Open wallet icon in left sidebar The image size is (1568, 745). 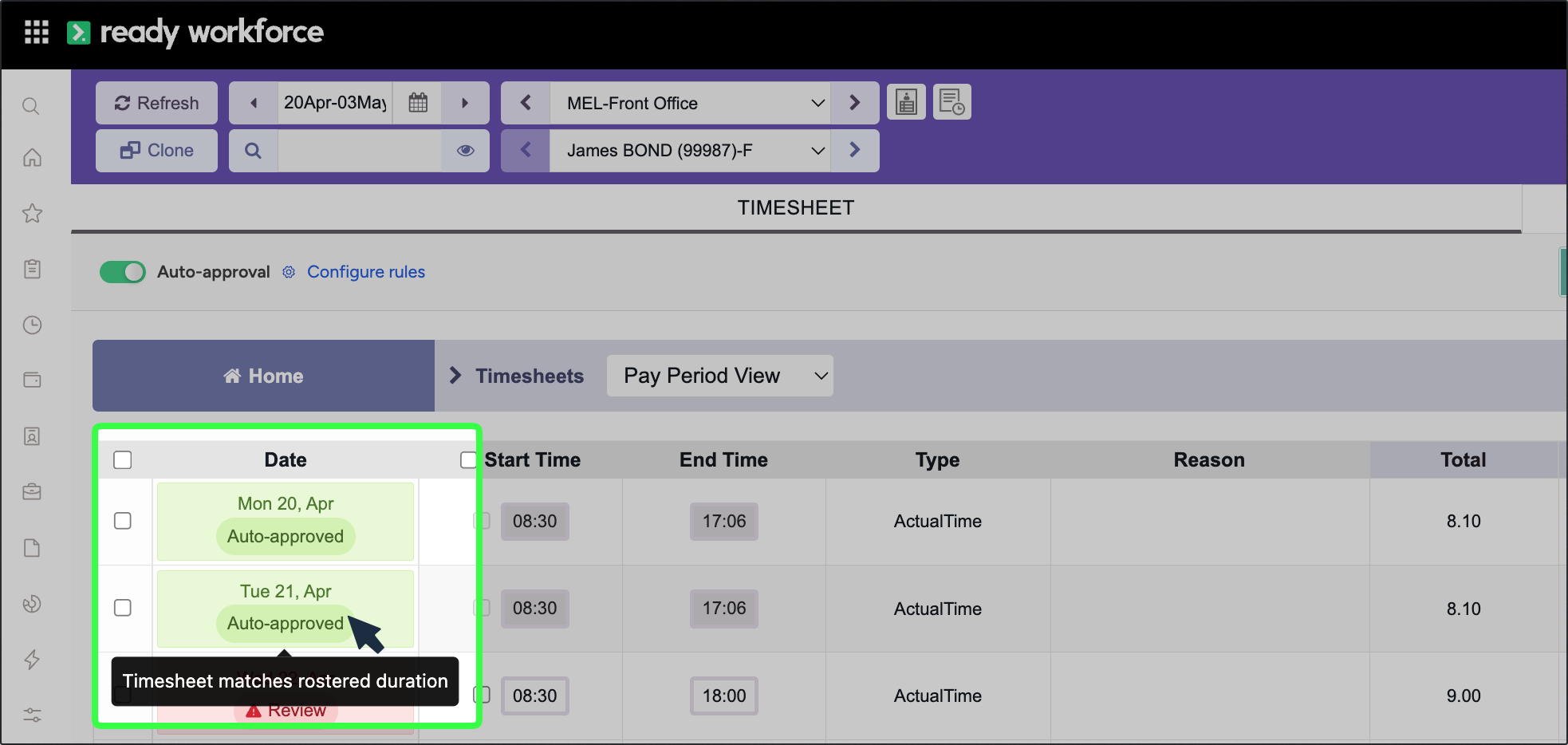pos(32,380)
